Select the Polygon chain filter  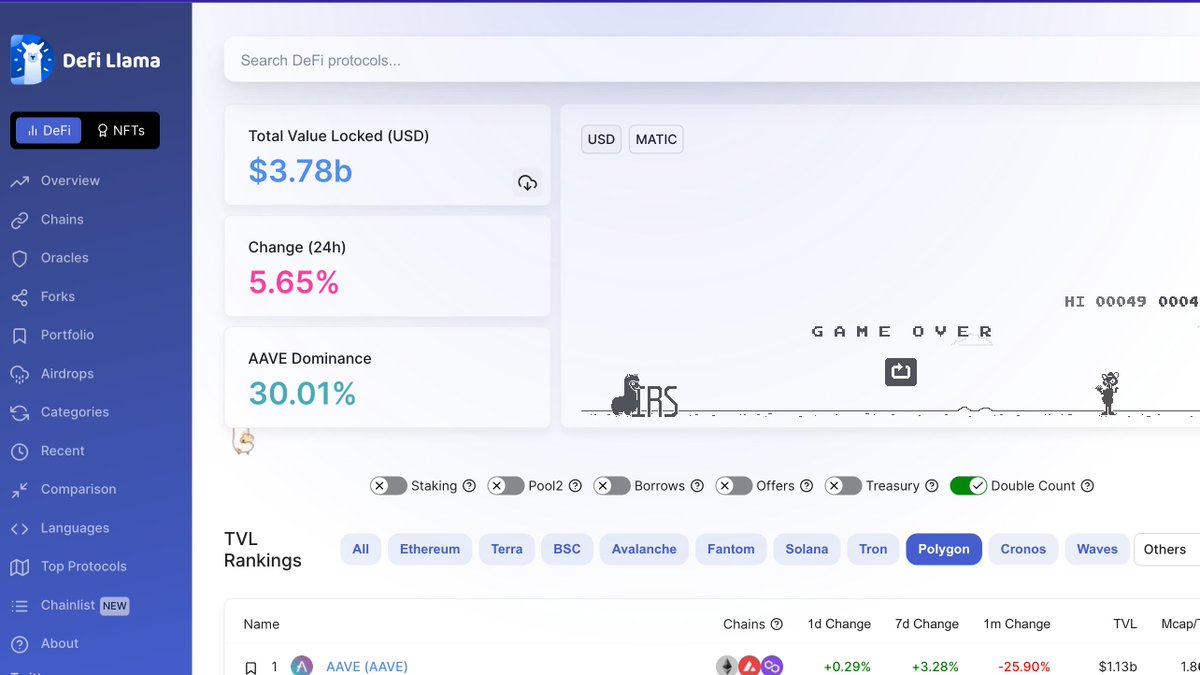[944, 549]
